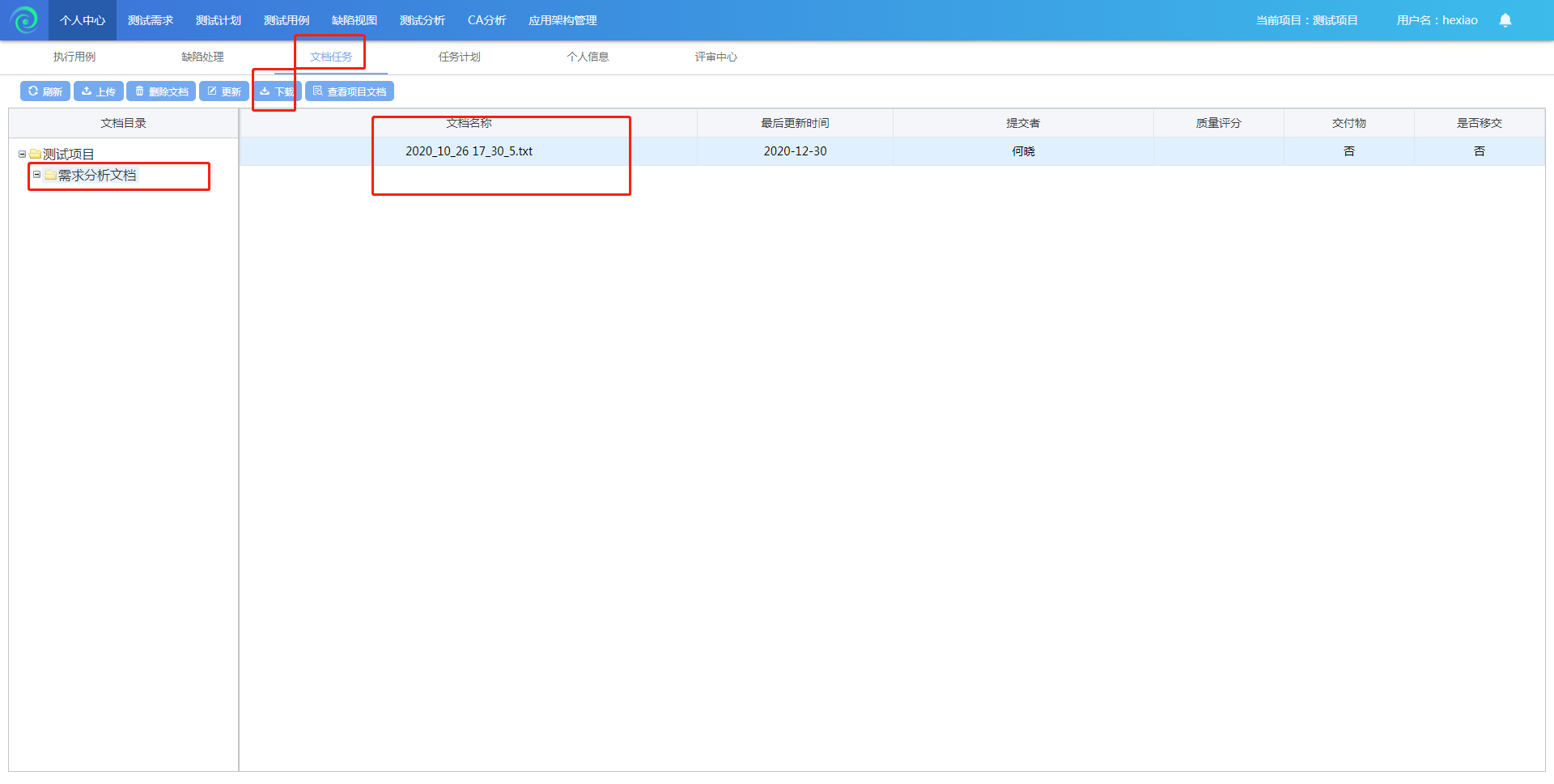
Task: Click the 提交者 column header
Action: coord(1023,123)
